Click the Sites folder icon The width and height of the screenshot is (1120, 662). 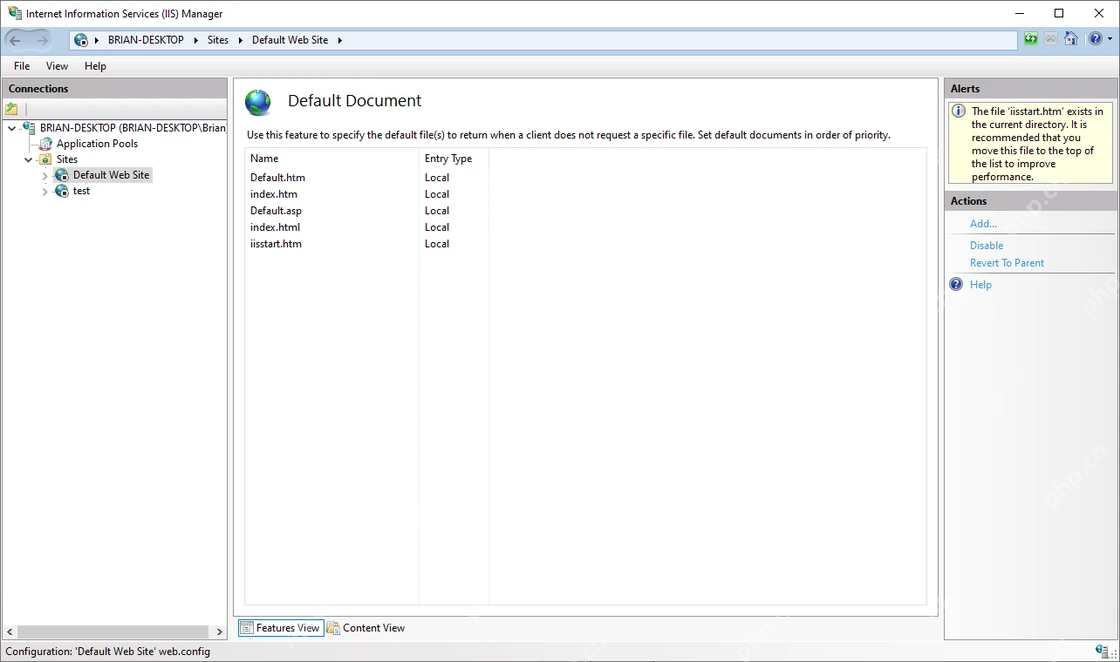45,159
